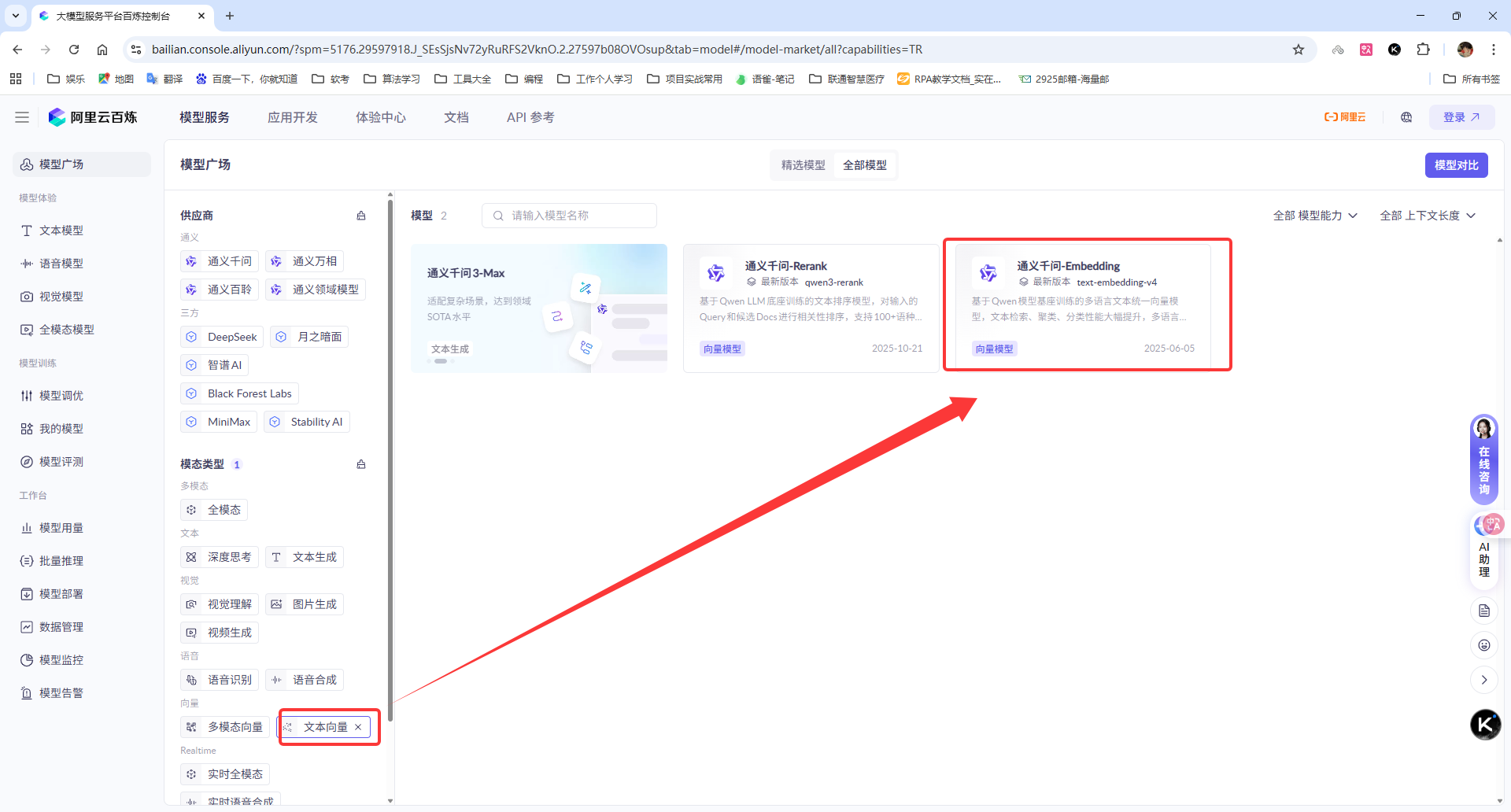Open the 文档 top menu

[x=456, y=117]
